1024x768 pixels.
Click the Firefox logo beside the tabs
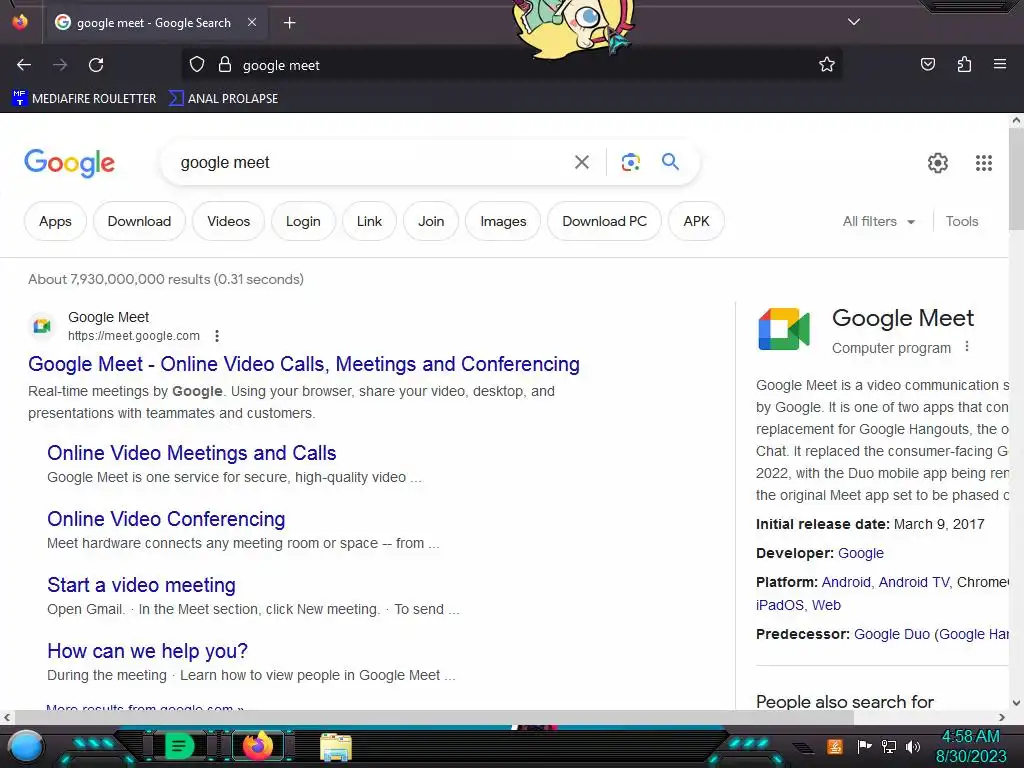click(20, 22)
